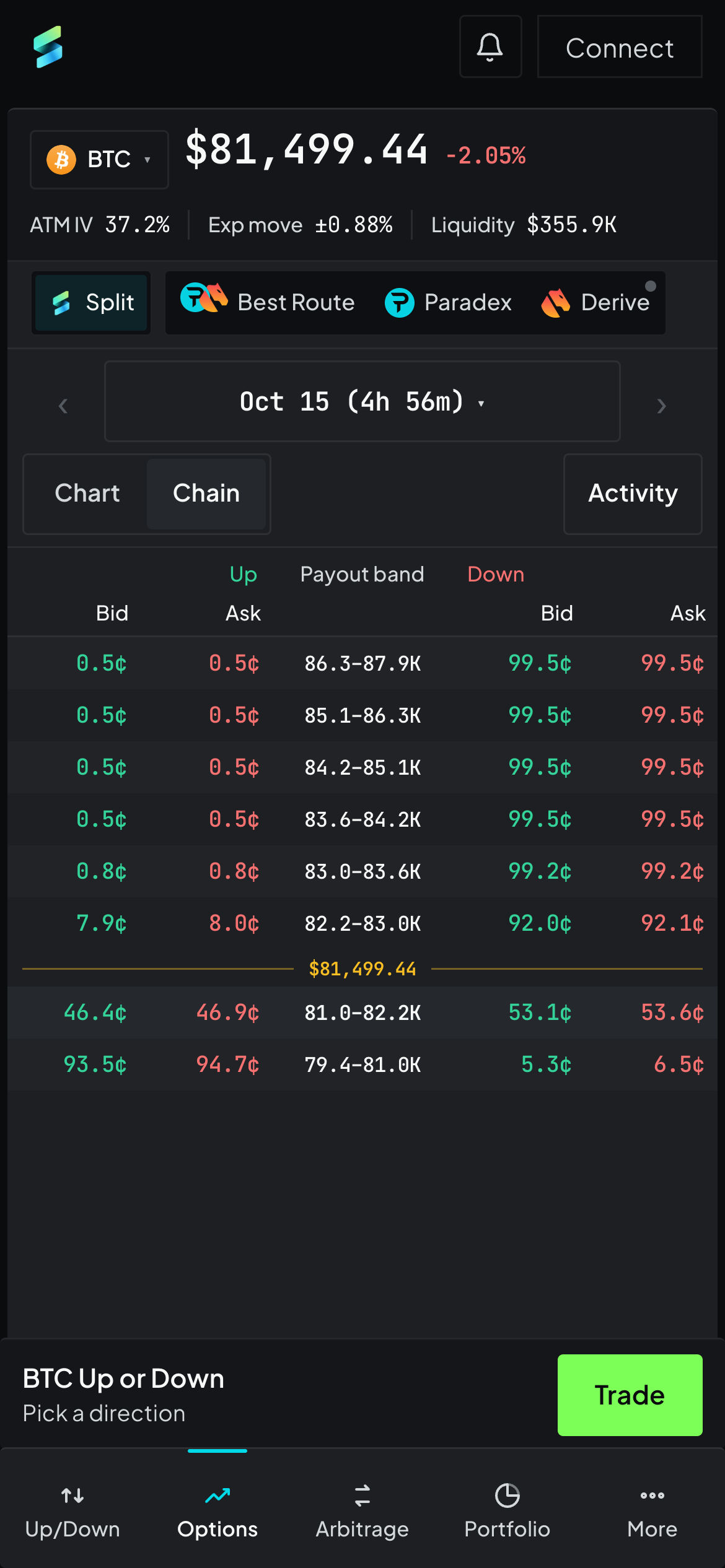Image resolution: width=725 pixels, height=1568 pixels.
Task: Select the 83.0-83.6K payout band
Action: [362, 871]
